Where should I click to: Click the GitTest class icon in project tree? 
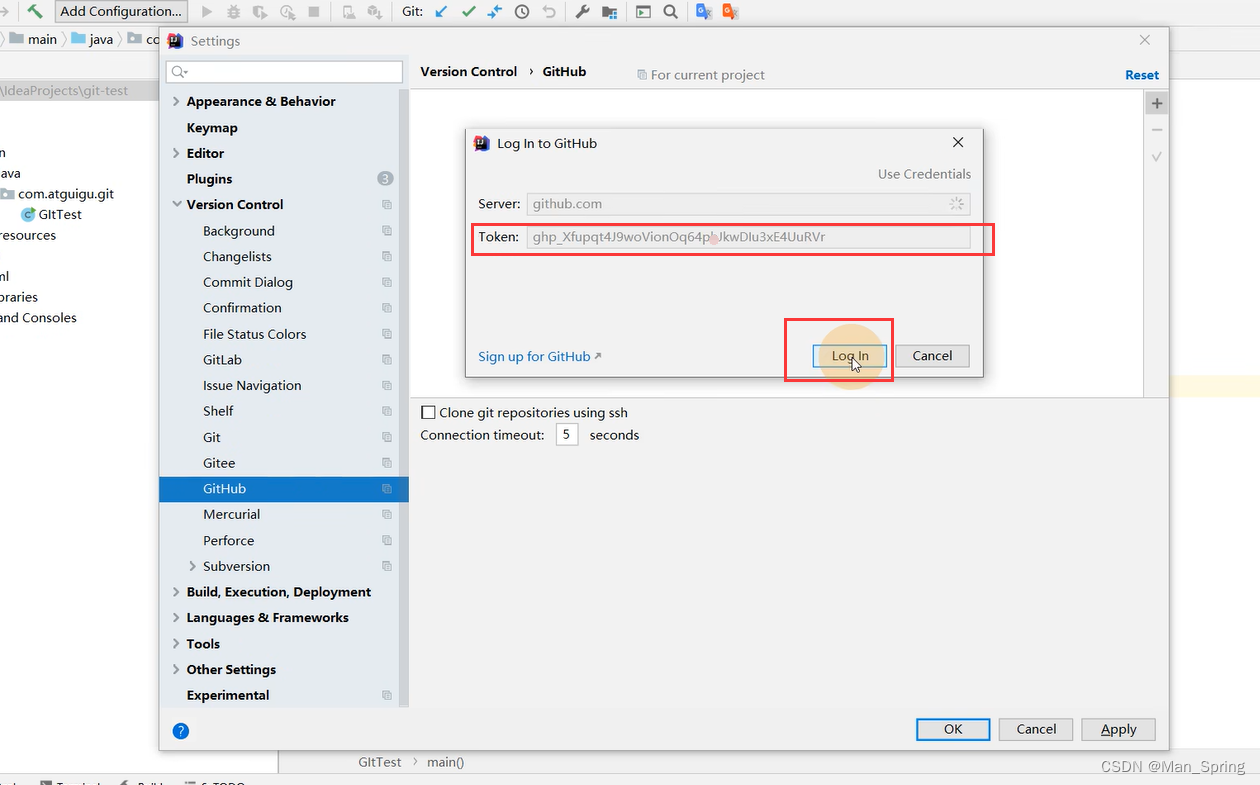pos(28,214)
